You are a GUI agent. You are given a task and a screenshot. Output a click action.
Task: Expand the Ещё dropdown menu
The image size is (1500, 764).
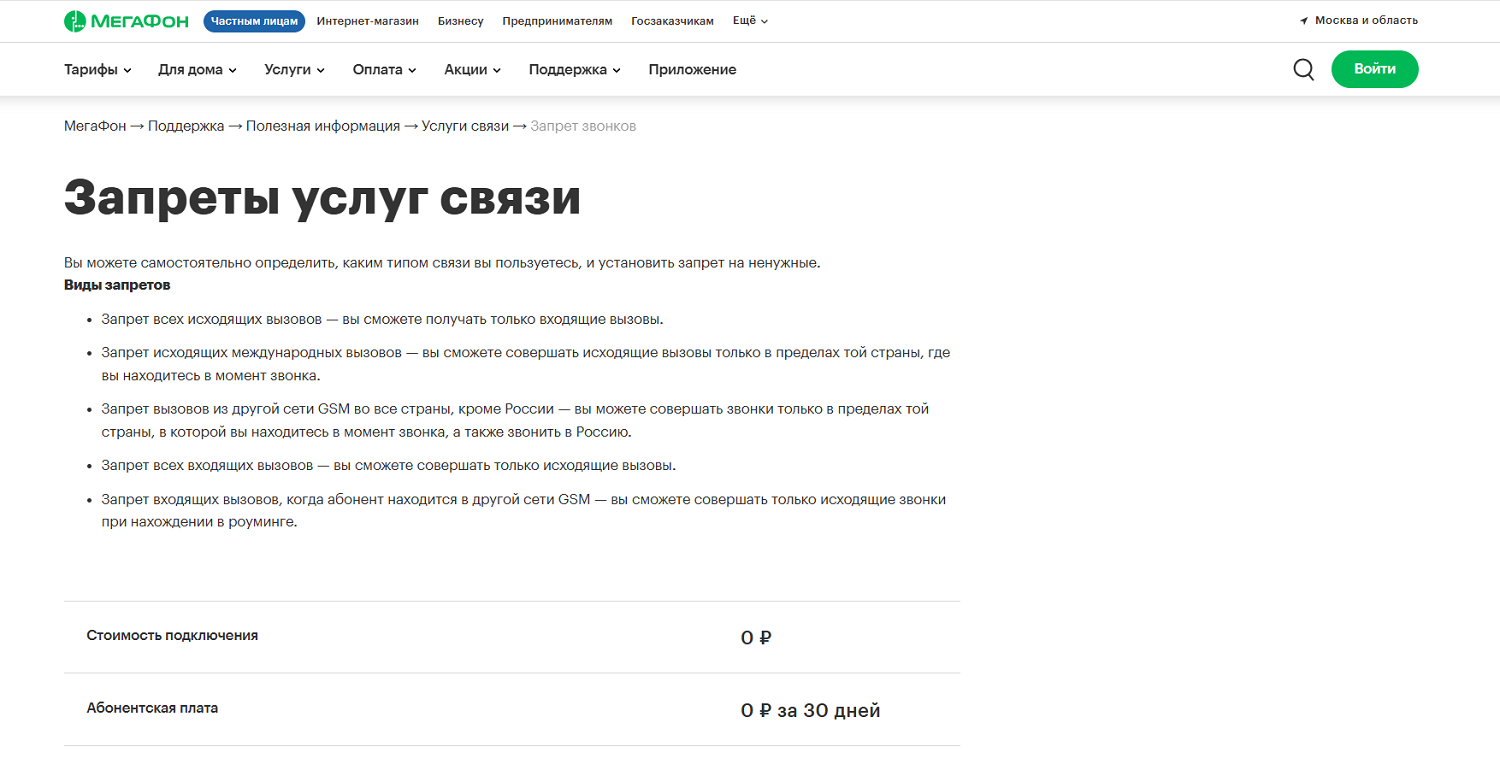(750, 21)
